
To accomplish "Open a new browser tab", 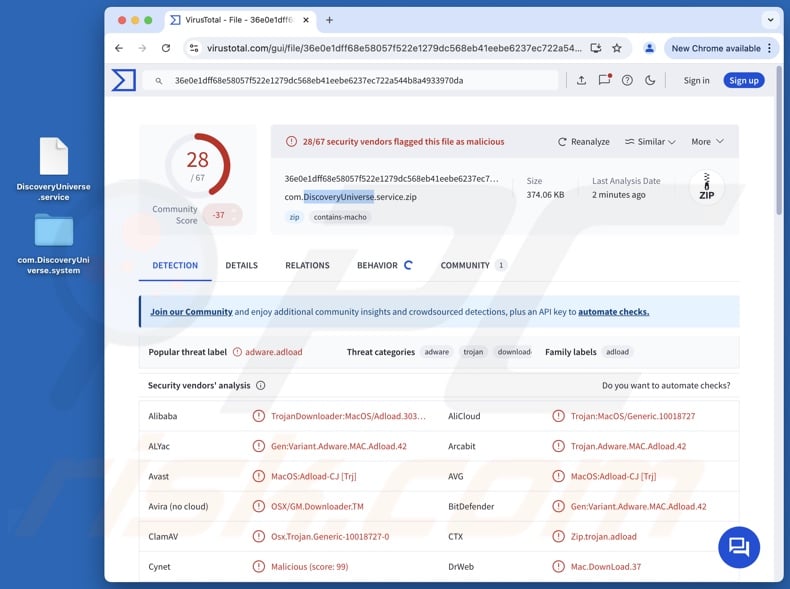I will (x=330, y=20).
